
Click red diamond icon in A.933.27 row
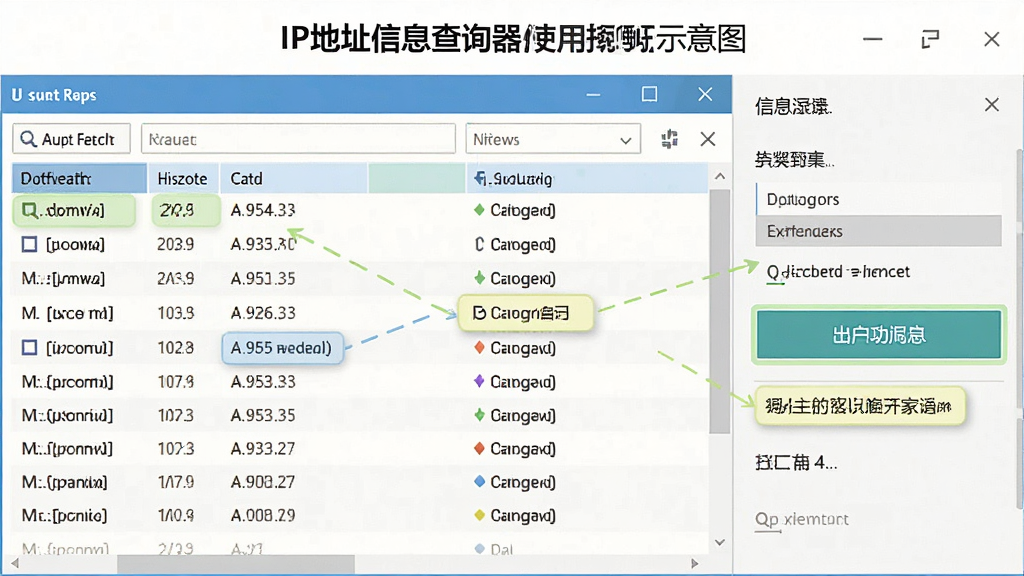coord(479,448)
